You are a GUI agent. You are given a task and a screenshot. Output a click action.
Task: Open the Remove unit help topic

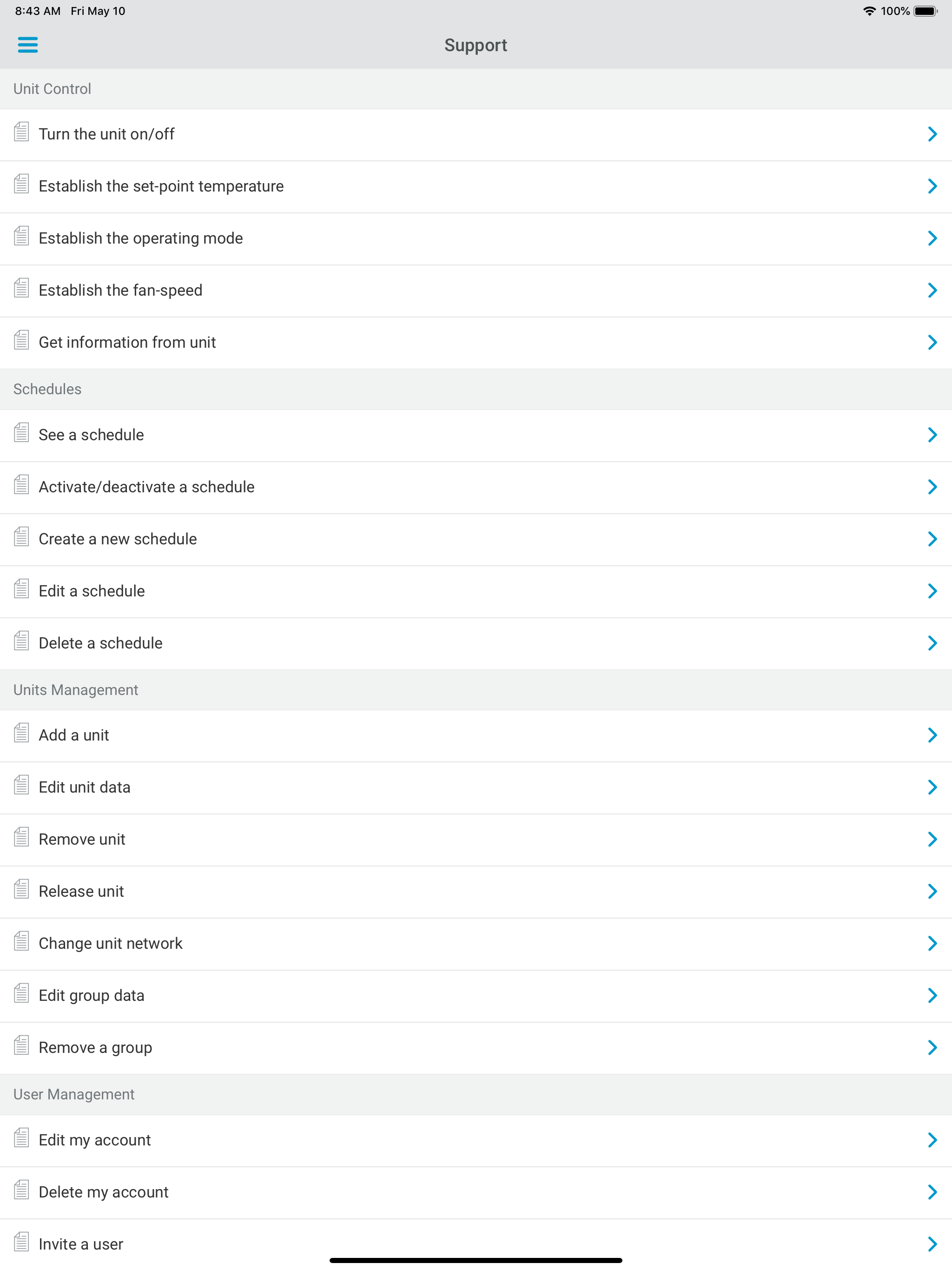point(476,840)
